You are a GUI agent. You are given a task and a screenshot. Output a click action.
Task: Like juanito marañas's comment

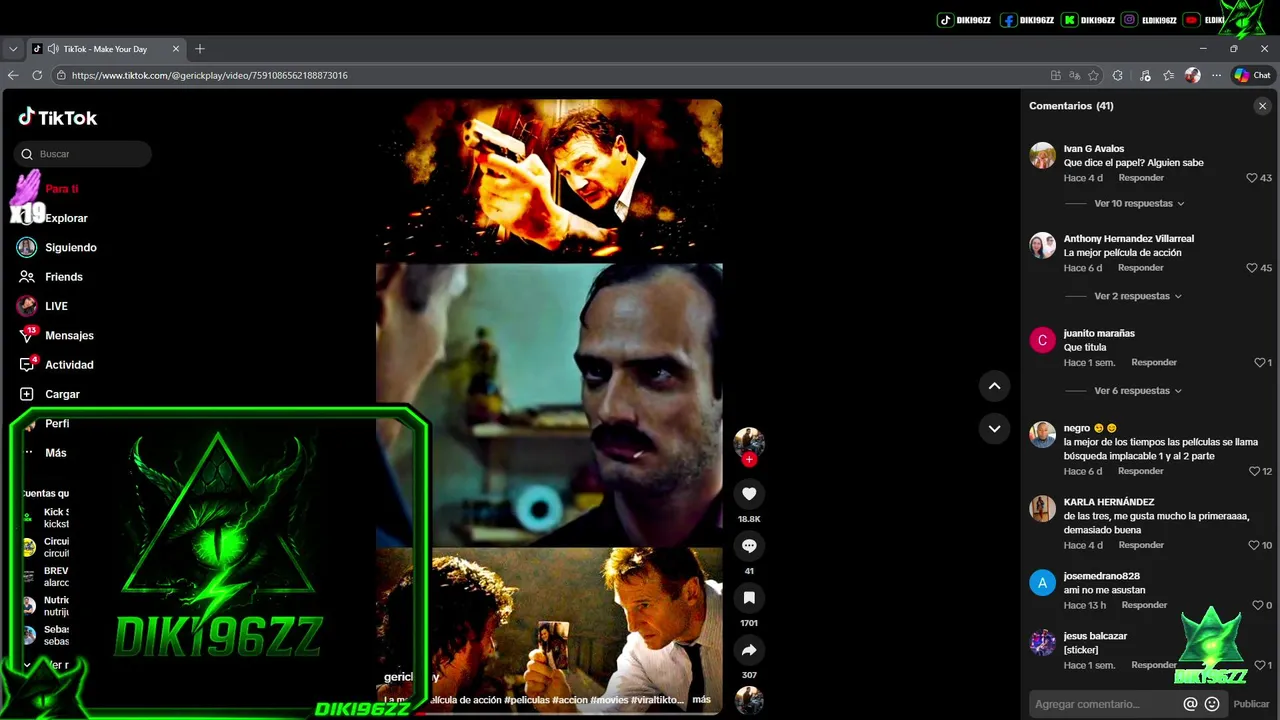1260,363
